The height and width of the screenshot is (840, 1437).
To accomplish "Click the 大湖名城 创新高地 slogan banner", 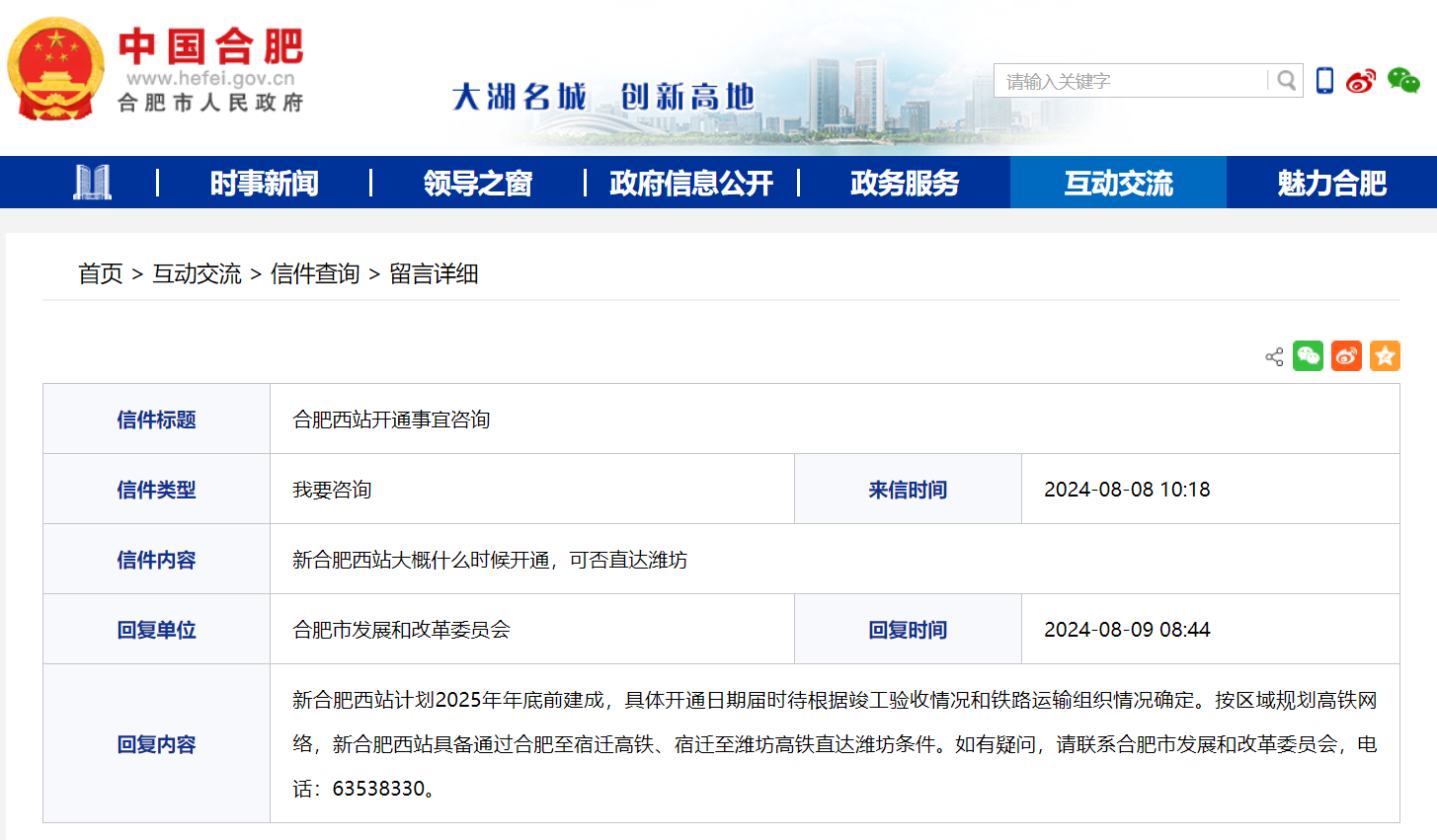I will 603,97.
